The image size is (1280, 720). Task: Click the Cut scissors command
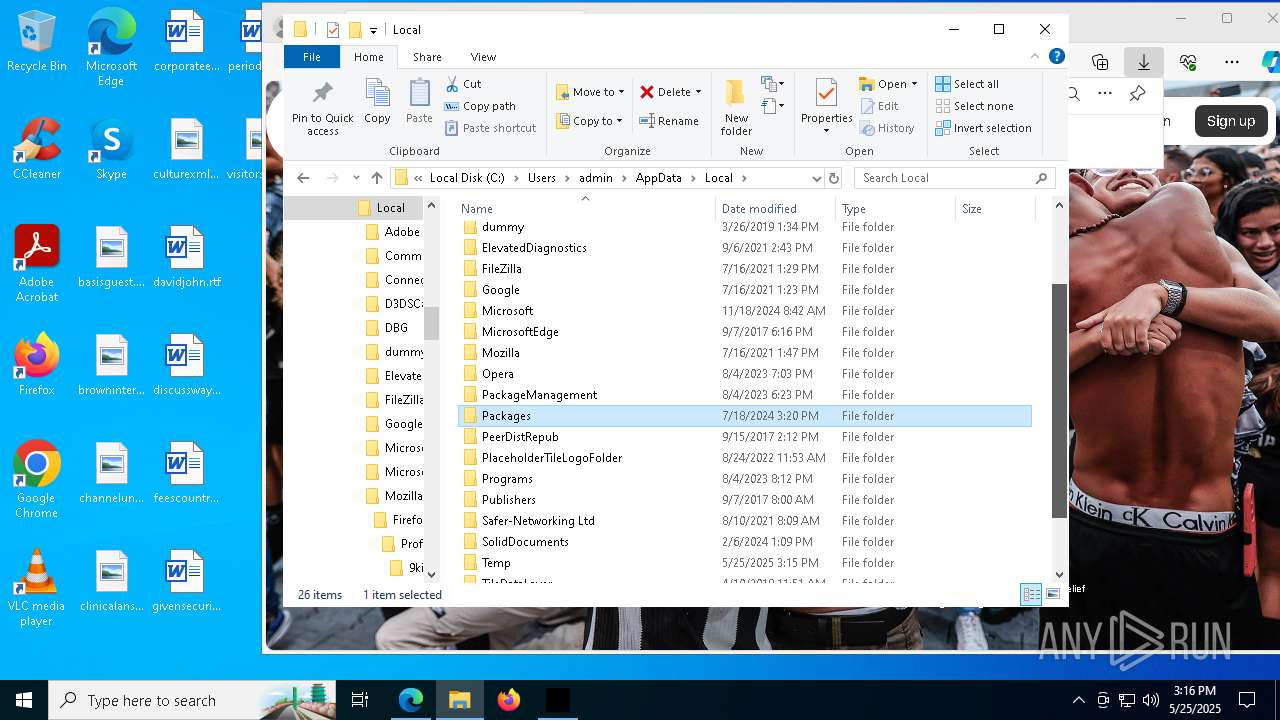point(463,84)
